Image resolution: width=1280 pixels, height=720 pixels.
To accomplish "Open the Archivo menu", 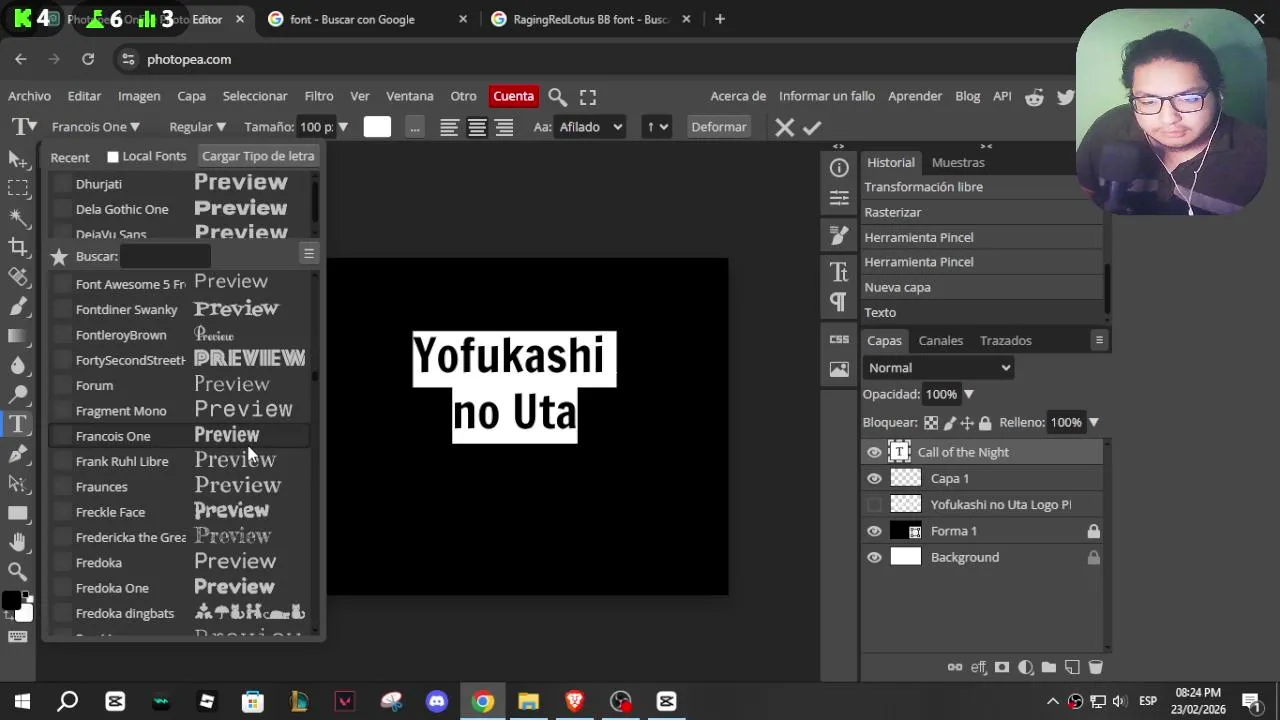I will (x=29, y=96).
